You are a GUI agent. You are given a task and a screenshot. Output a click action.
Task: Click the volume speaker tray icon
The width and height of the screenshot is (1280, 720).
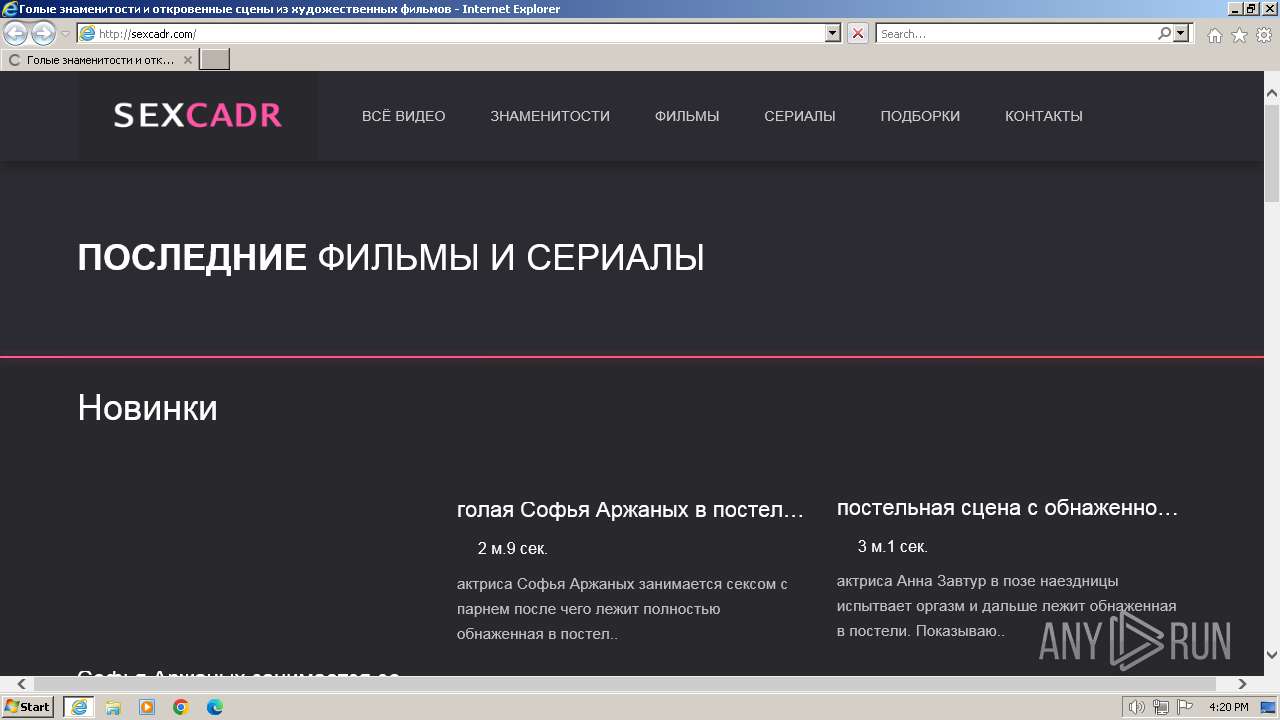point(1136,707)
